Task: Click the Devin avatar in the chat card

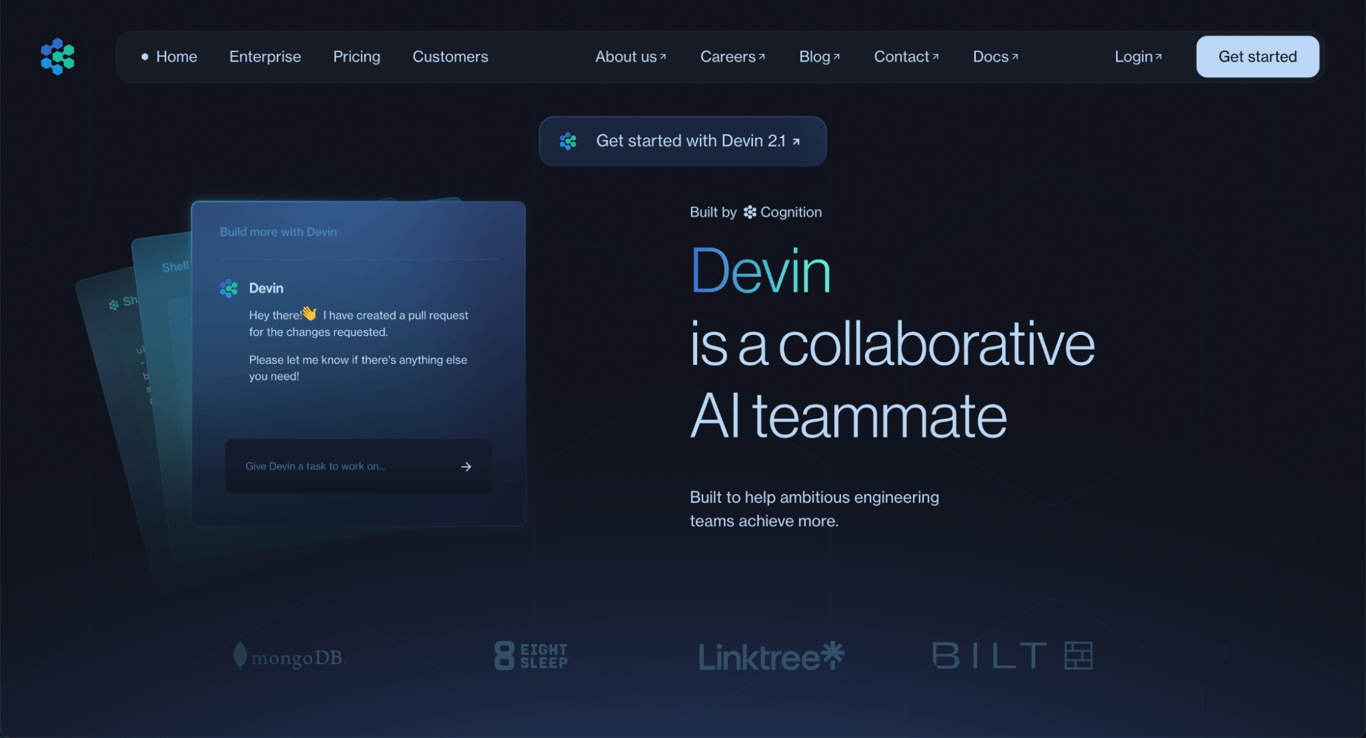Action: click(229, 288)
